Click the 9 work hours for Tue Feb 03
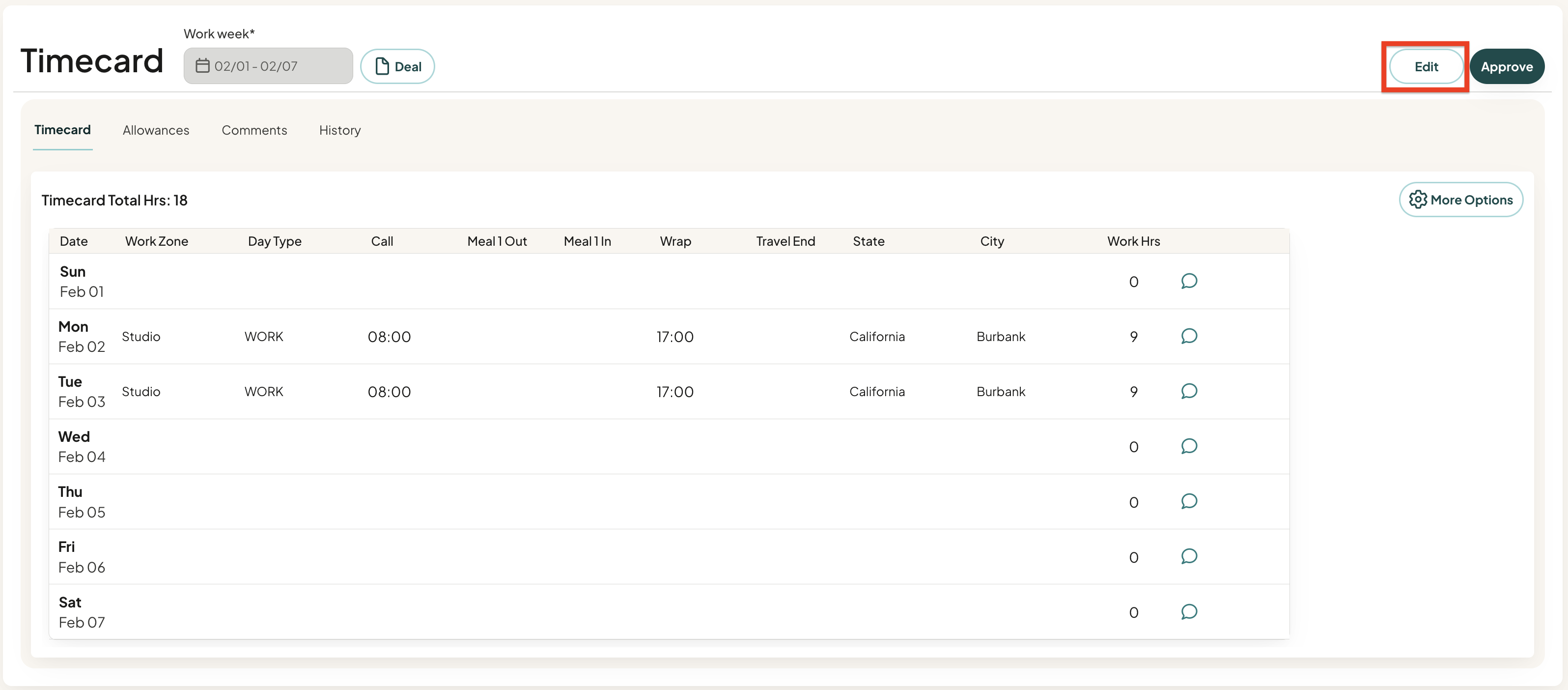The image size is (1568, 690). tap(1133, 391)
